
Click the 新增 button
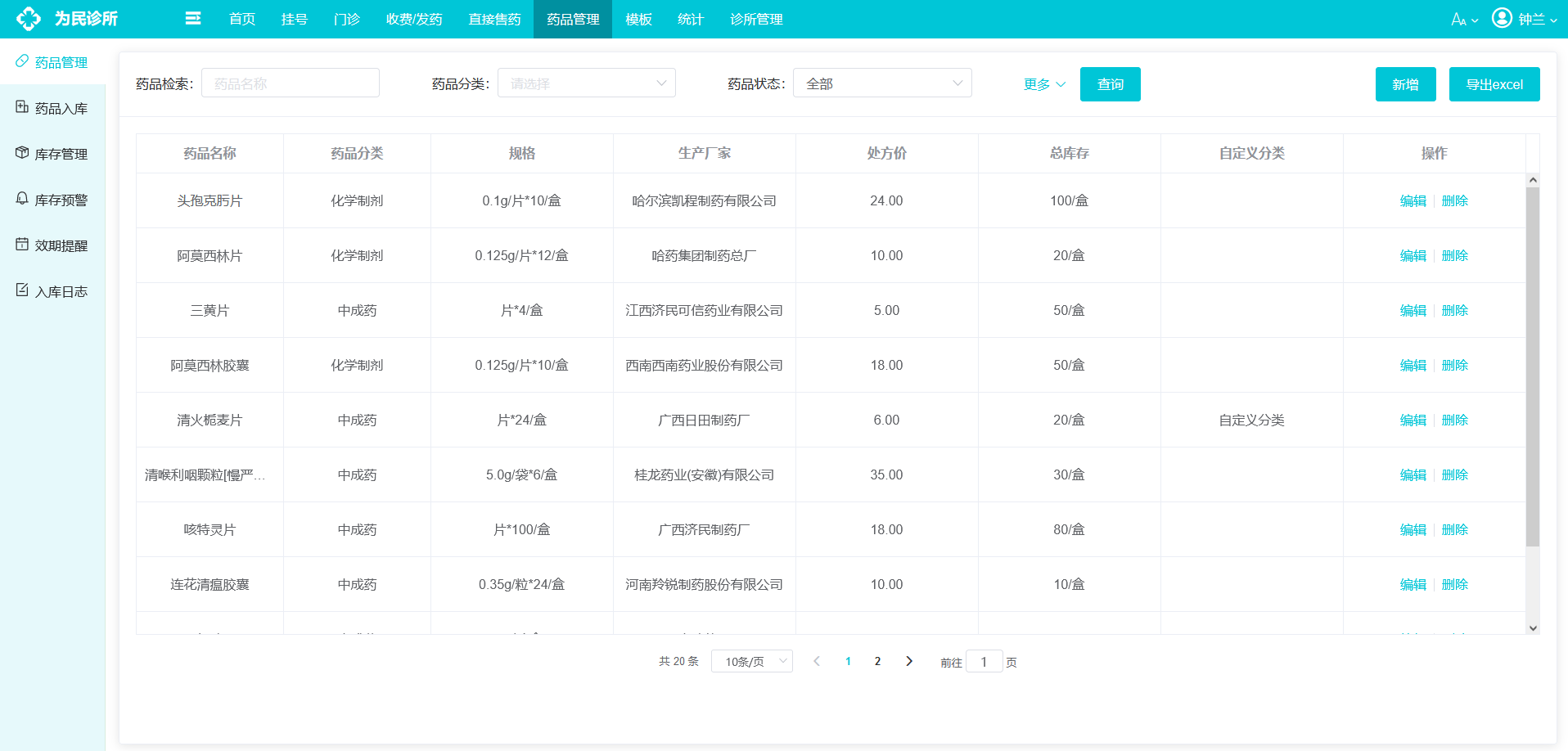click(x=1406, y=84)
